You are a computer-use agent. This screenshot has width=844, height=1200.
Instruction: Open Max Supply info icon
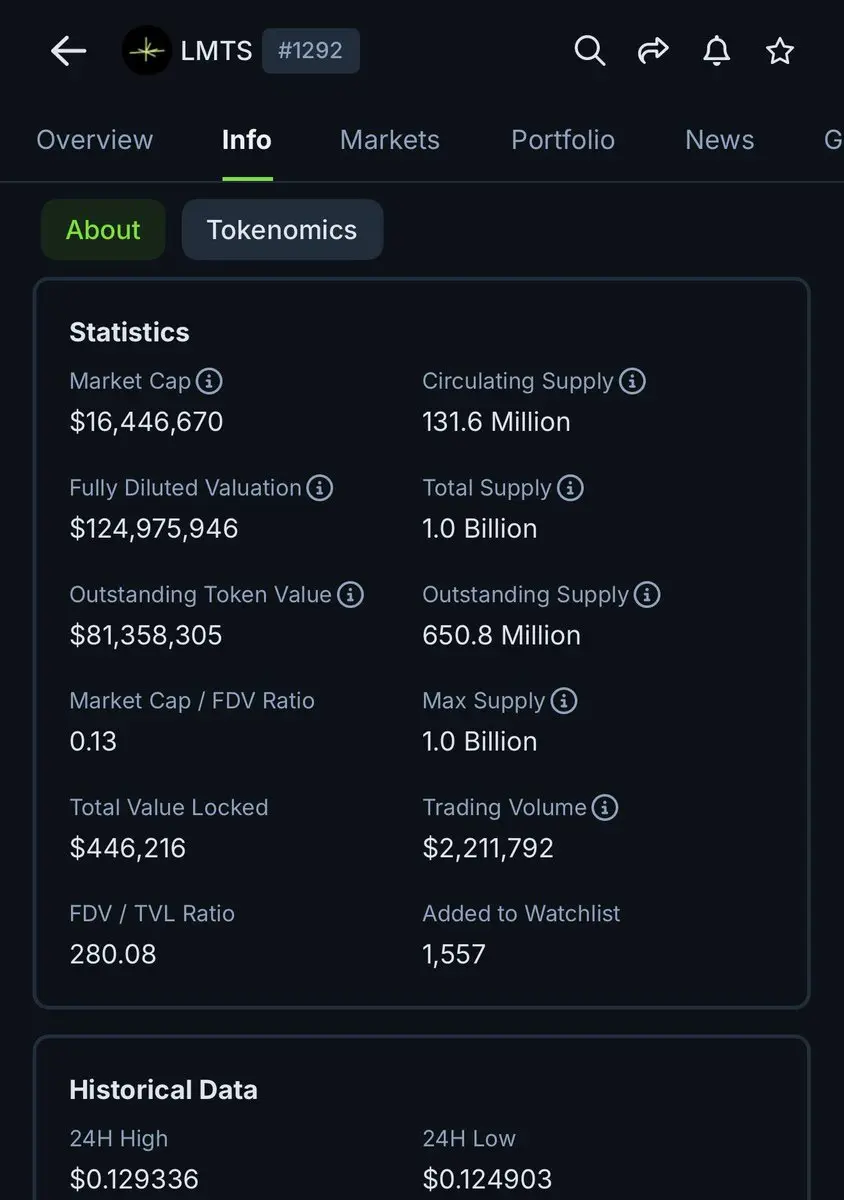[x=564, y=701]
